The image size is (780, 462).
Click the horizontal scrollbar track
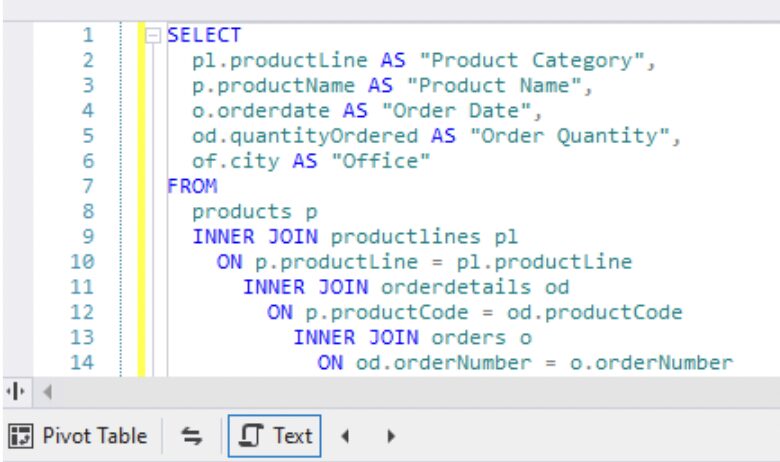point(400,388)
